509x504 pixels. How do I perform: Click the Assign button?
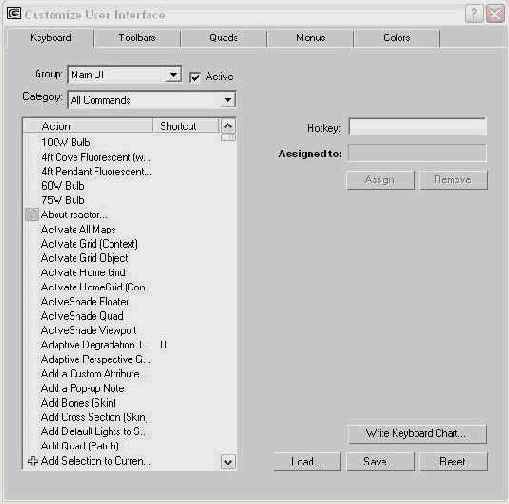[380, 180]
